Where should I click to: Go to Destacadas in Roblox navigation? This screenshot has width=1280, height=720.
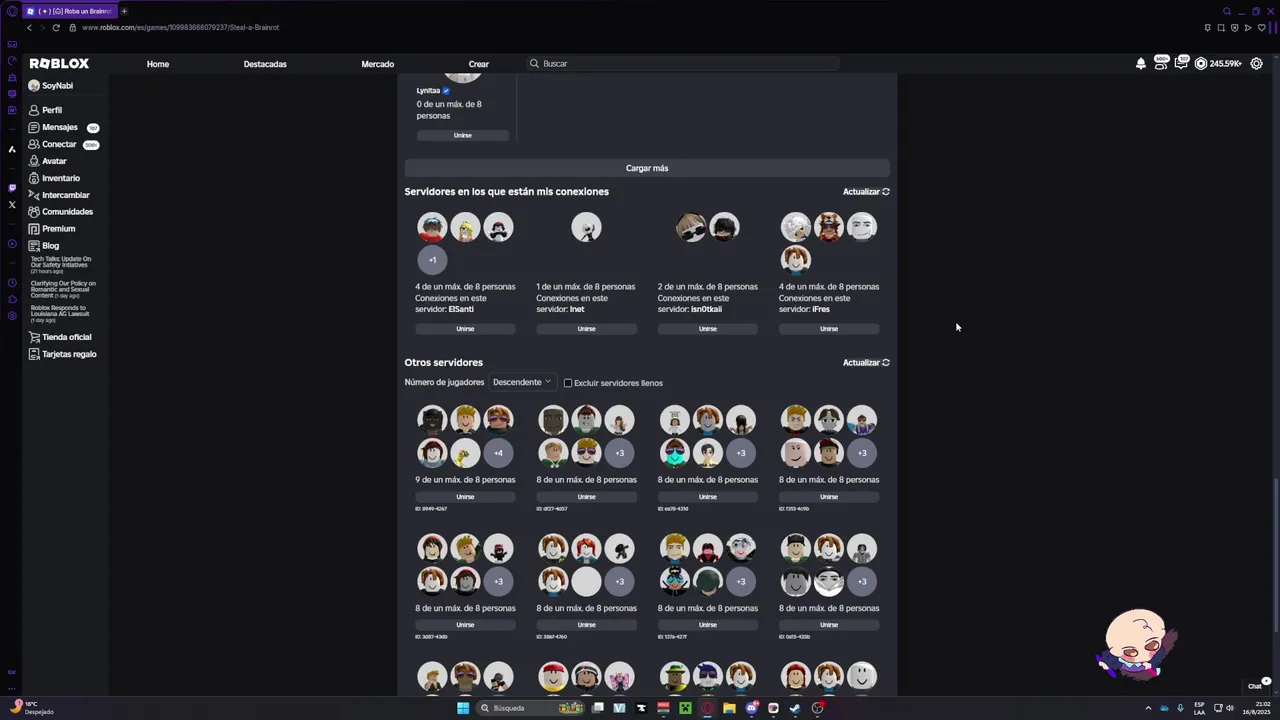(265, 64)
